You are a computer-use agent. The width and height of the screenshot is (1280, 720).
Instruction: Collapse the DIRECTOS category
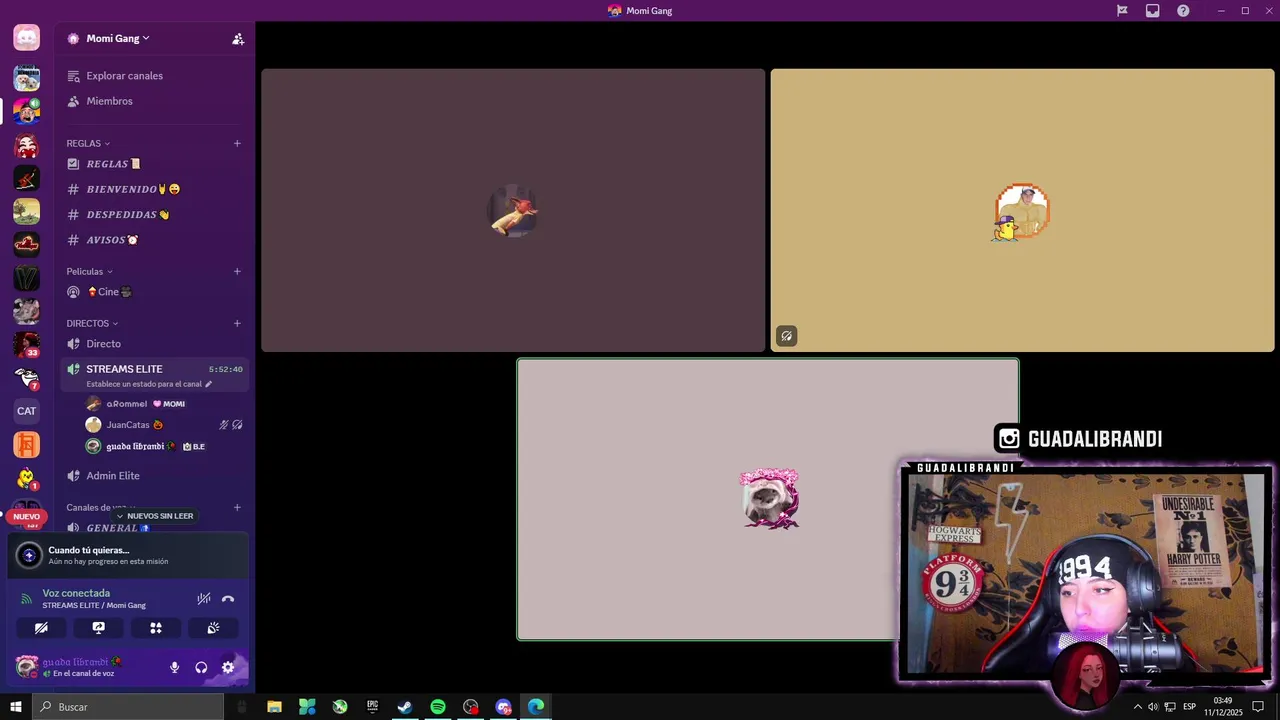[92, 323]
